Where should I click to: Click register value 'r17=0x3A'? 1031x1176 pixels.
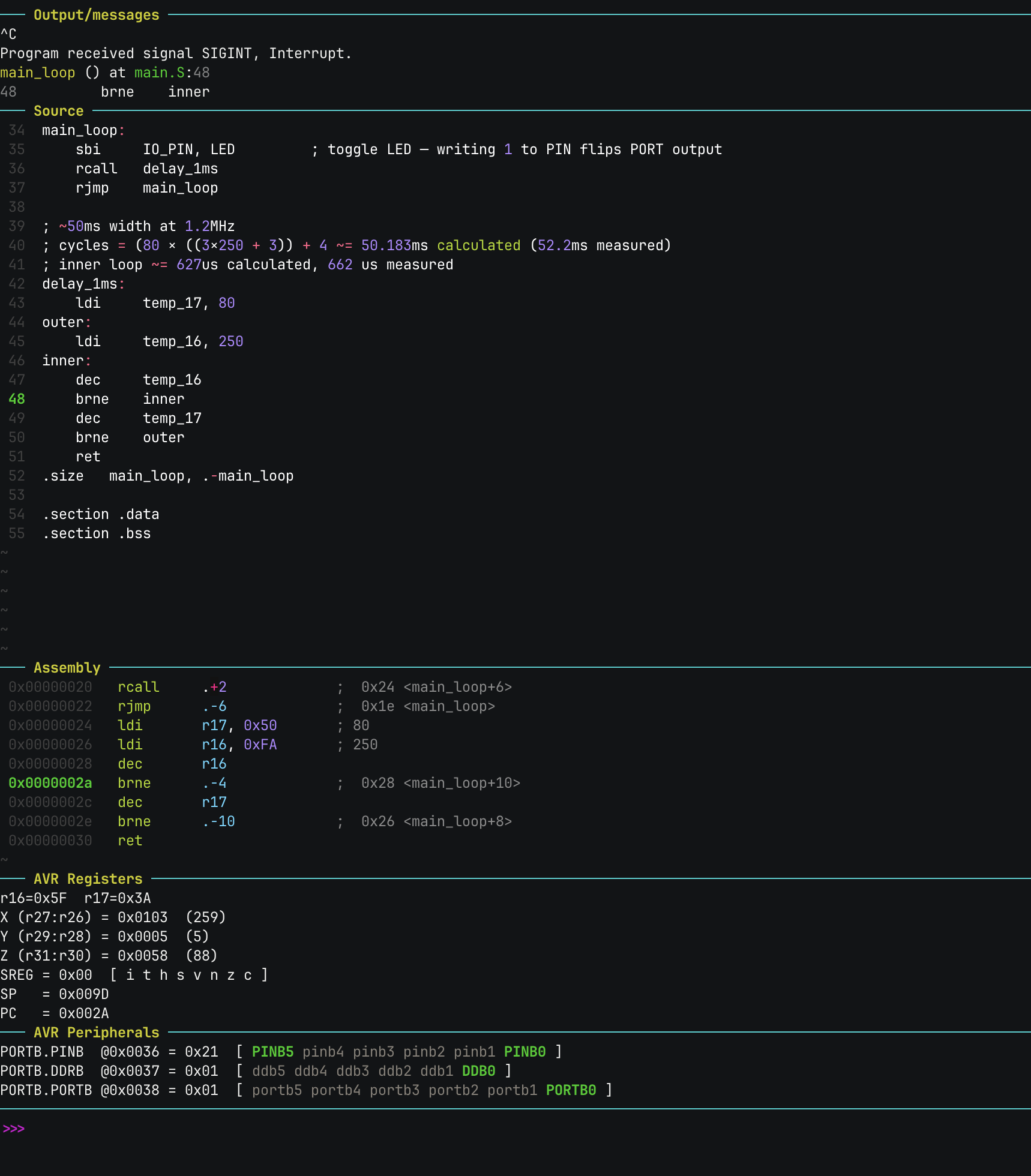[x=118, y=898]
